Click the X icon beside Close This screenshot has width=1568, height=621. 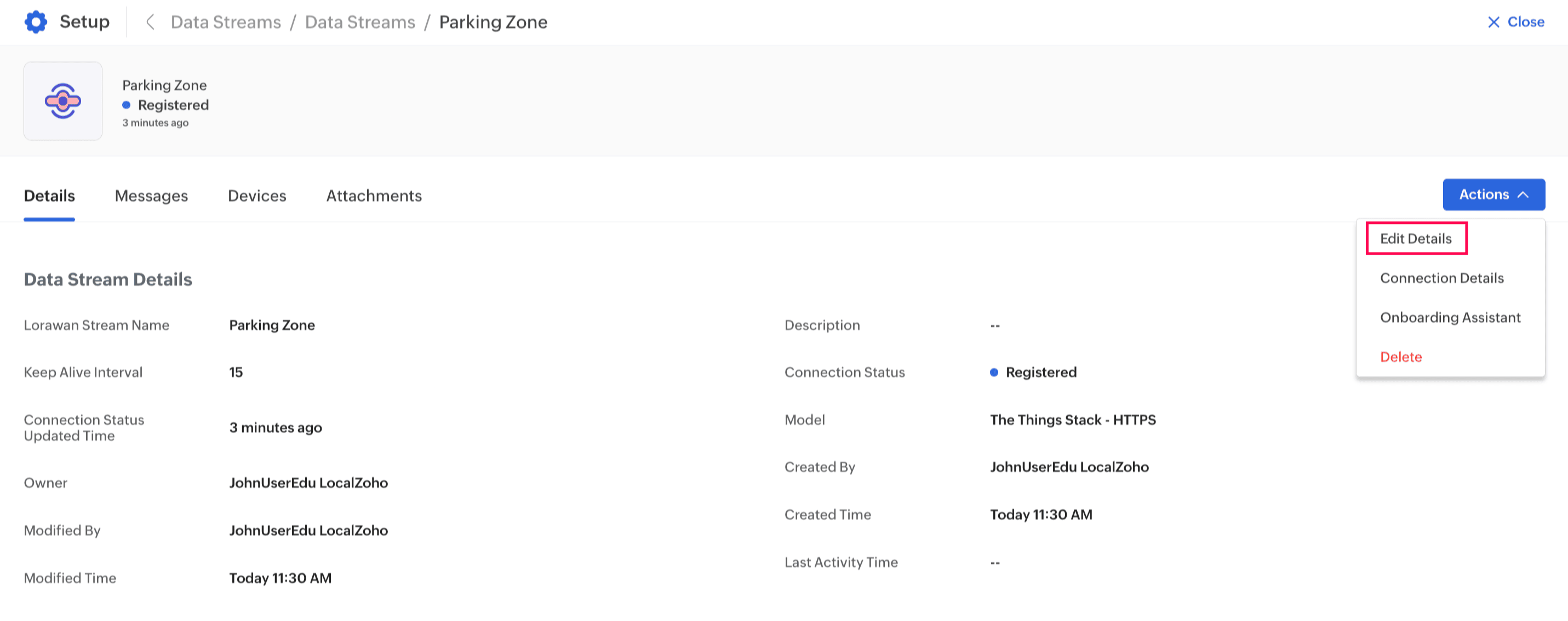(x=1493, y=22)
